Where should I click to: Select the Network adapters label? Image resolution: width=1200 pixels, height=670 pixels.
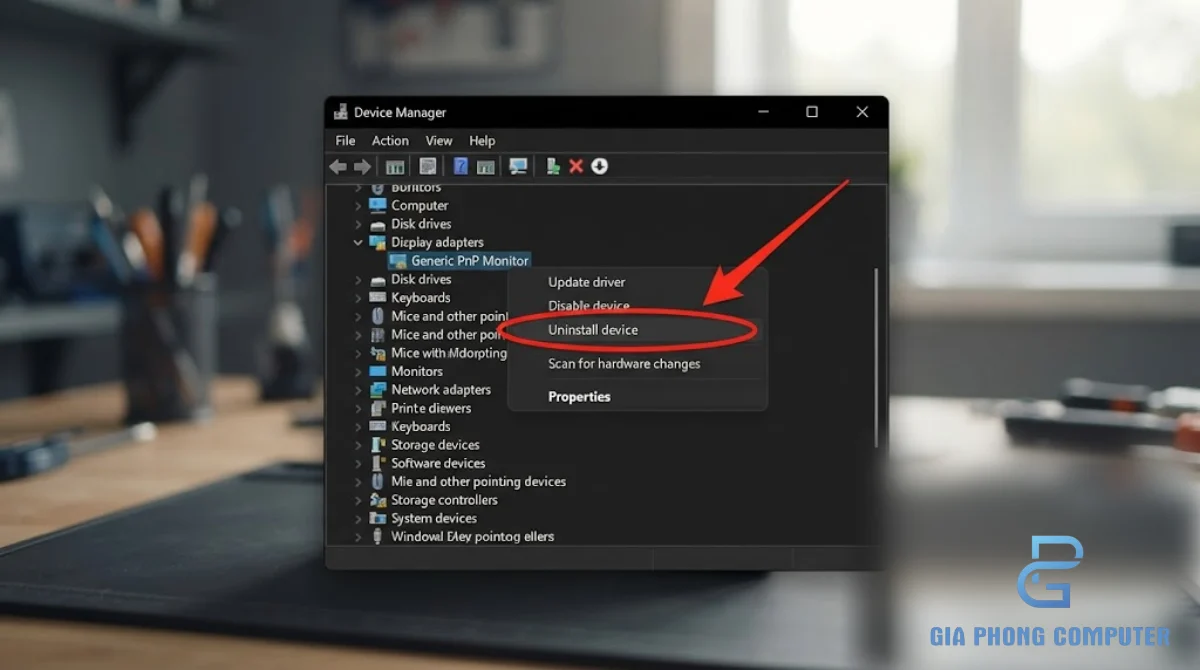[441, 390]
